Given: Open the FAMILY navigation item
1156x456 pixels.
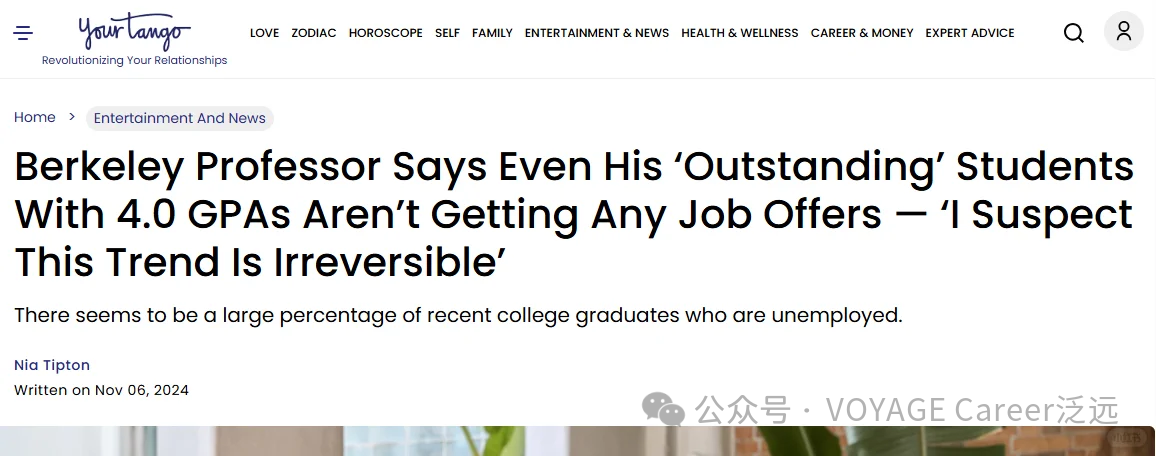Looking at the screenshot, I should tap(492, 33).
